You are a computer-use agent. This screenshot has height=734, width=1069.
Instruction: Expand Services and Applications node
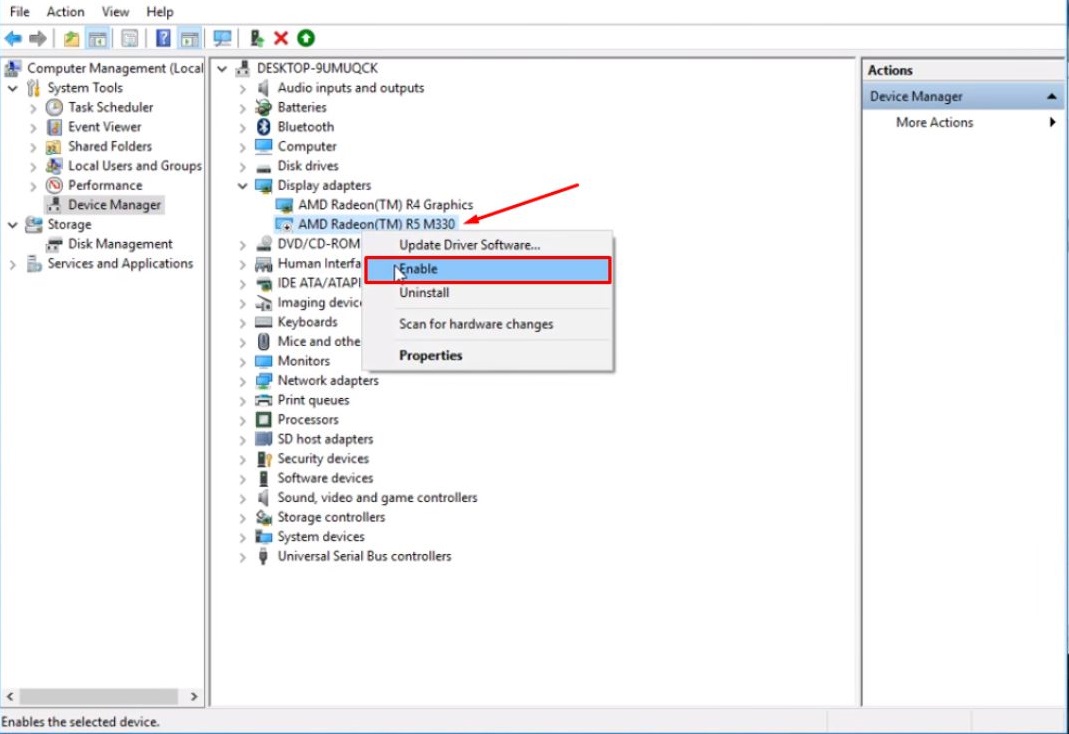pos(12,264)
